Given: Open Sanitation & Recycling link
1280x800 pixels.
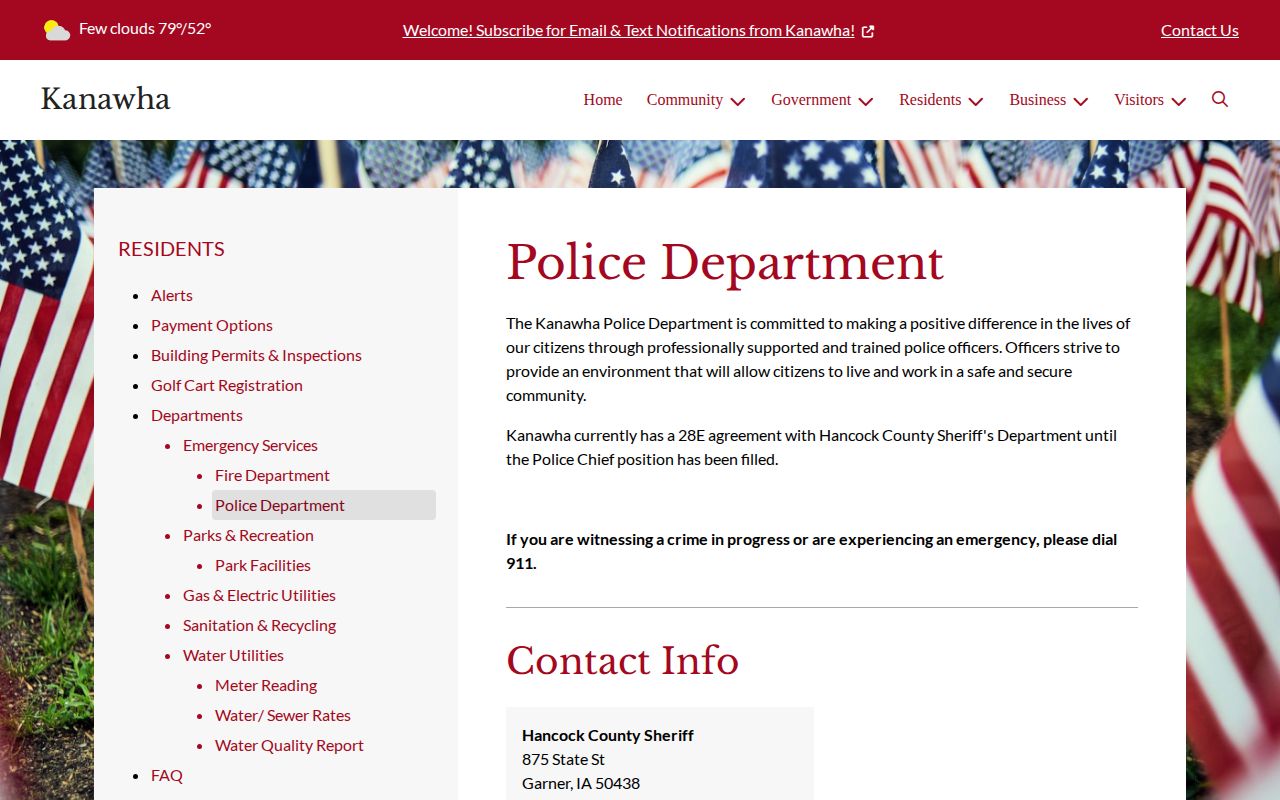Looking at the screenshot, I should (x=259, y=625).
